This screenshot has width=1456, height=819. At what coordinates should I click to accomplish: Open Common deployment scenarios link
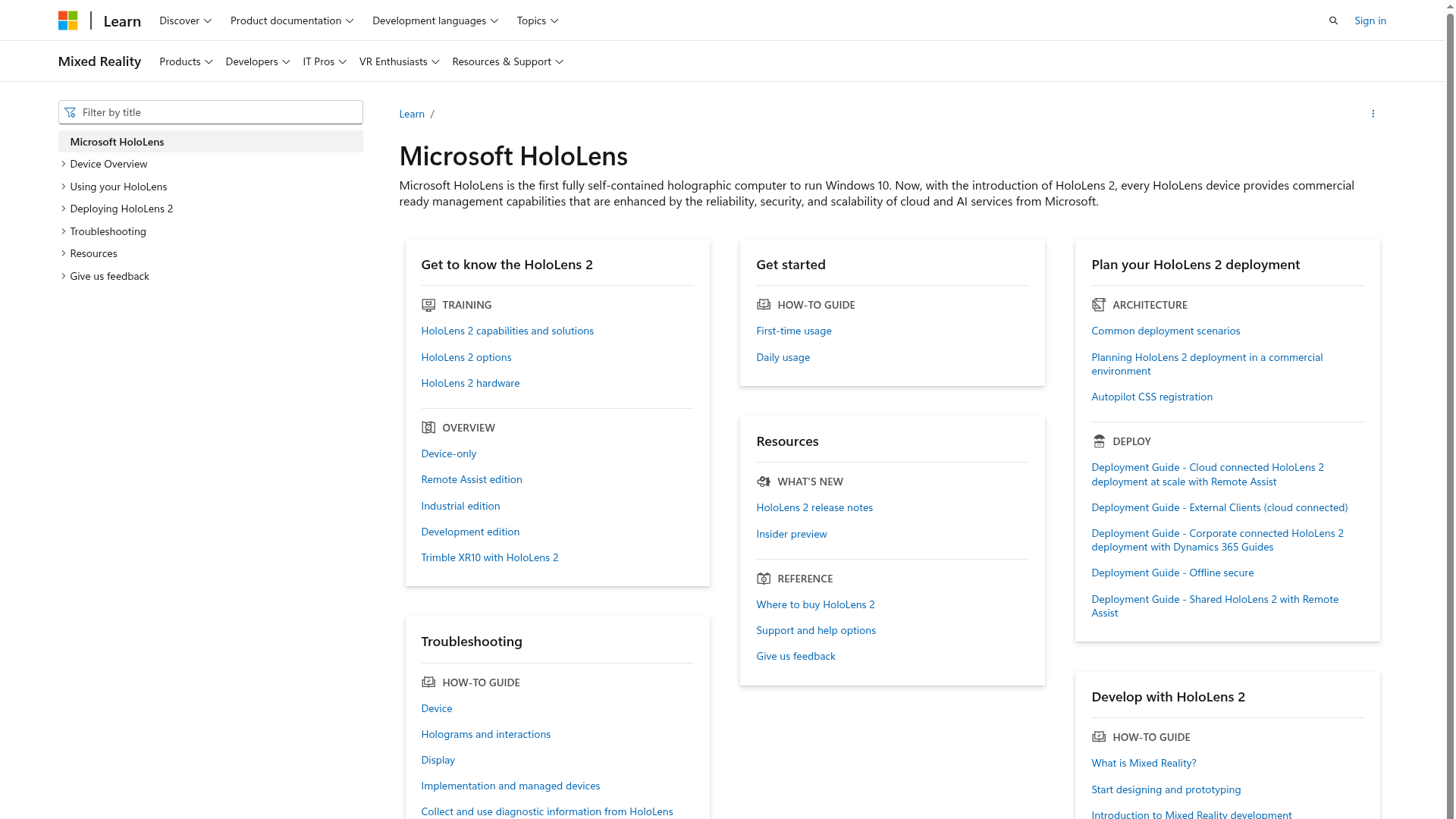(1166, 331)
